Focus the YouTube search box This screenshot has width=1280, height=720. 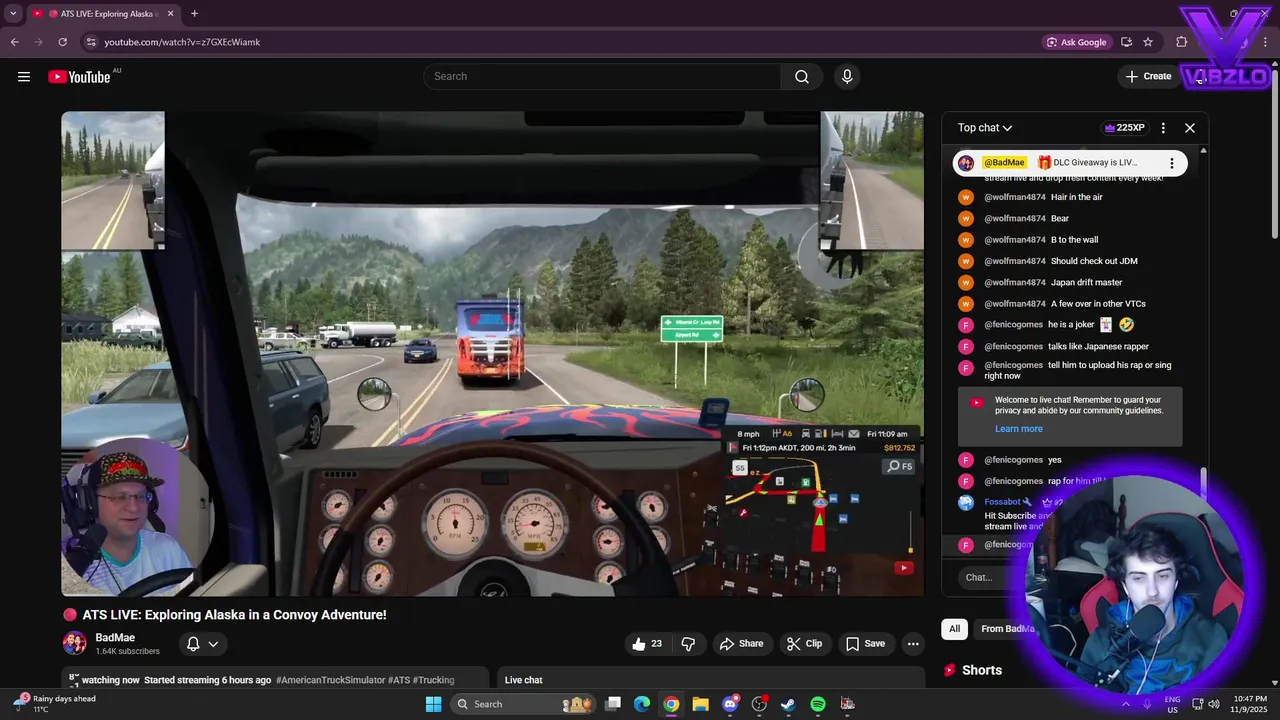[602, 77]
